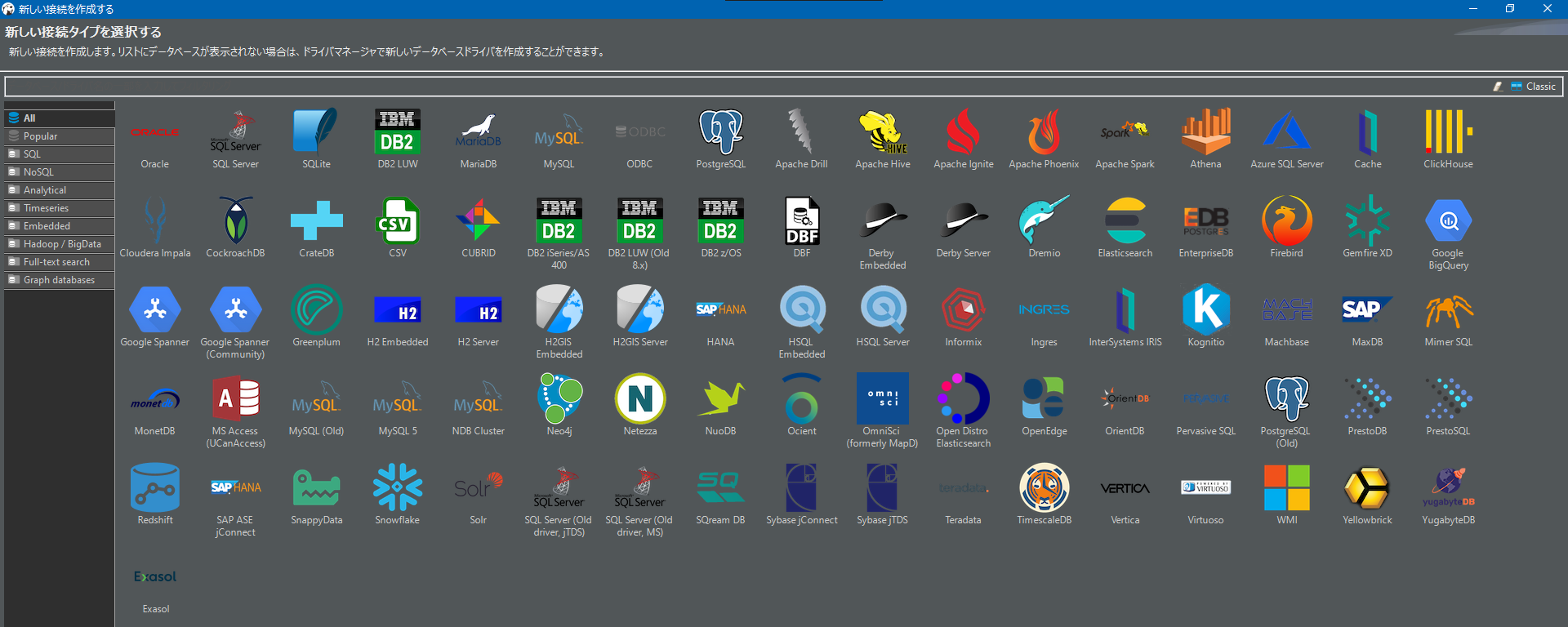The height and width of the screenshot is (627, 1568).
Task: Pick the Google BigQuery icon
Action: [x=1448, y=221]
